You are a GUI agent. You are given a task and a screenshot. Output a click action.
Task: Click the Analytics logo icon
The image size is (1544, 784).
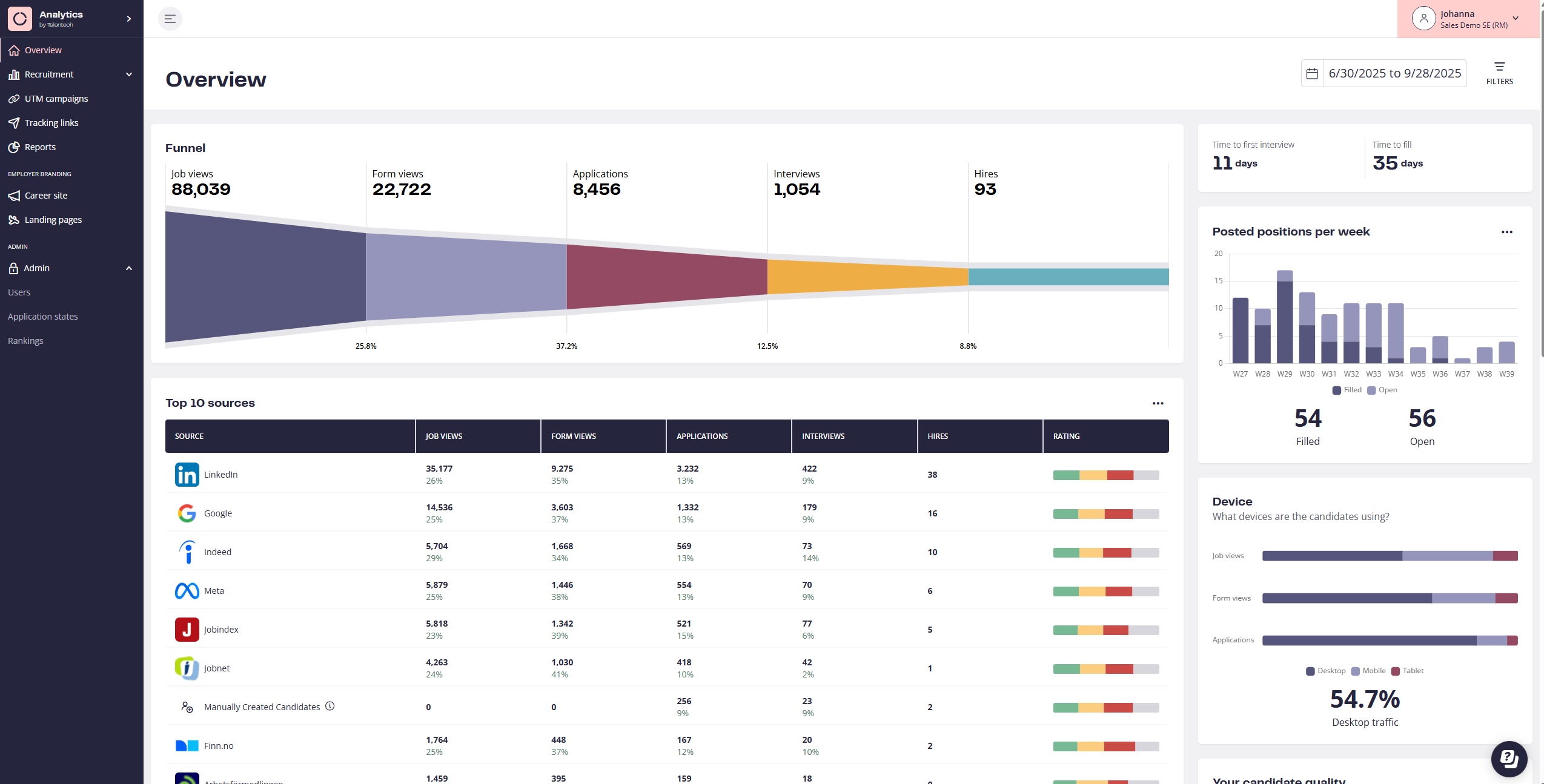(x=20, y=19)
